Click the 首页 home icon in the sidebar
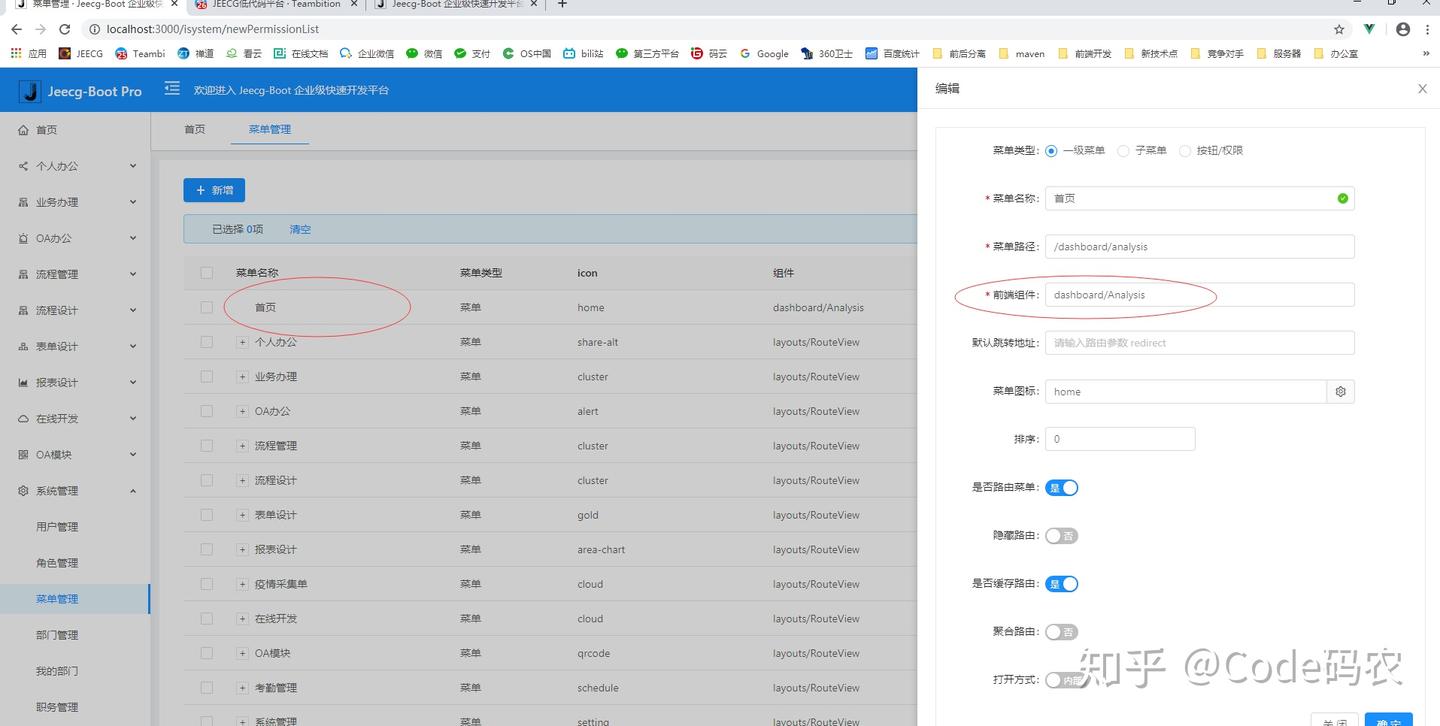Image resolution: width=1440 pixels, height=726 pixels. point(23,130)
